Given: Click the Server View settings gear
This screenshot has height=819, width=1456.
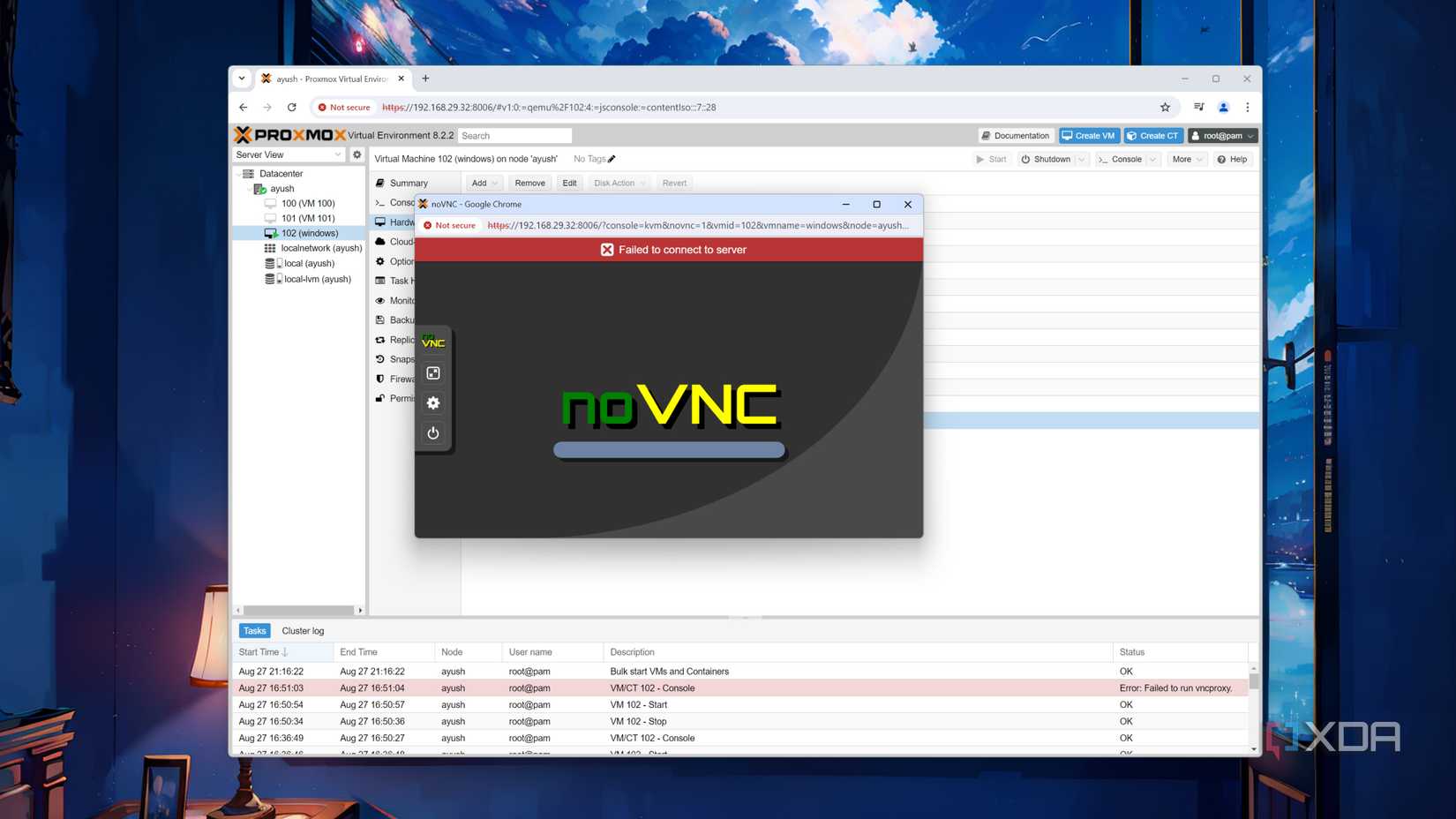Looking at the screenshot, I should tap(356, 154).
